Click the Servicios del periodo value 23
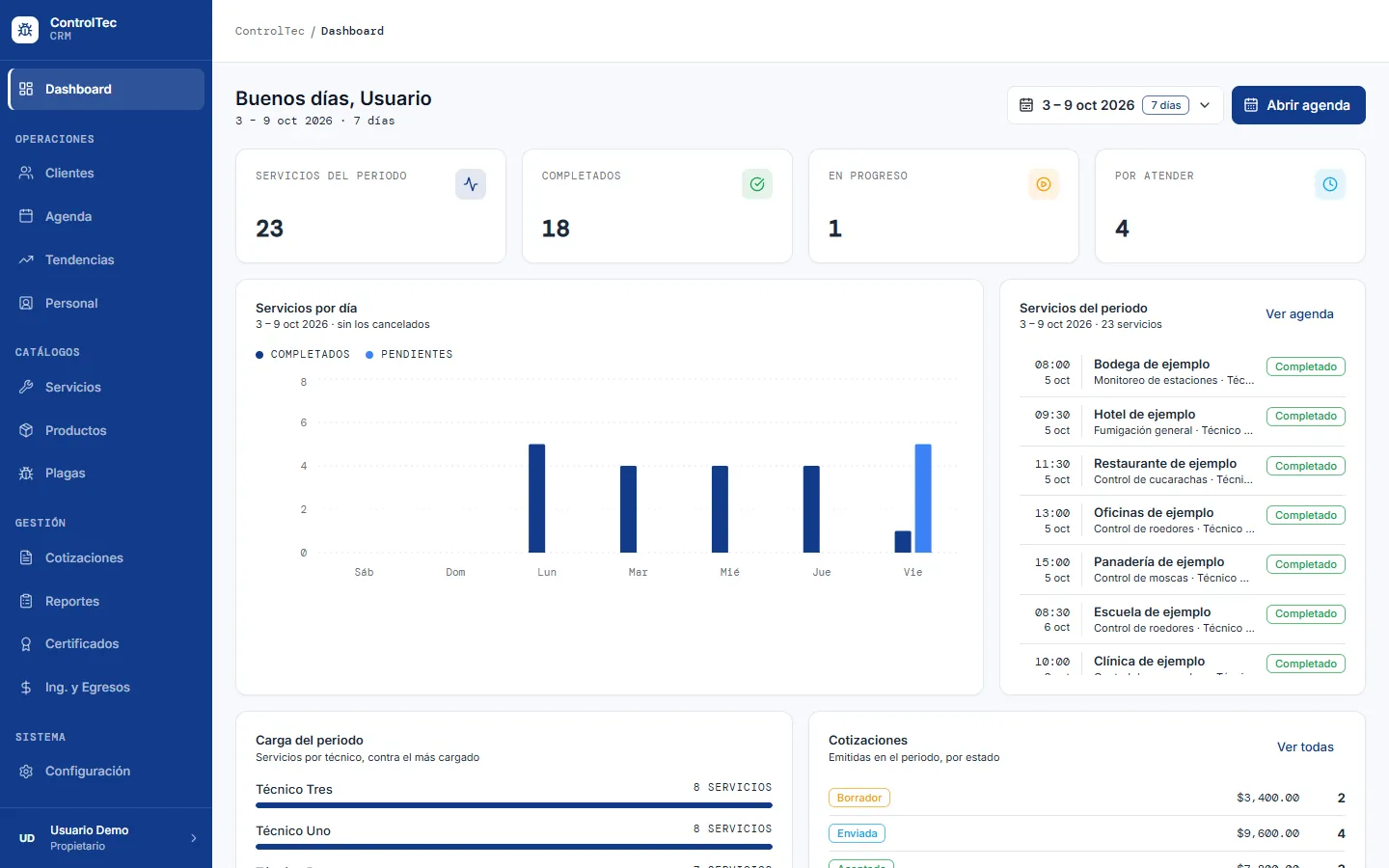The image size is (1389, 868). point(269,229)
